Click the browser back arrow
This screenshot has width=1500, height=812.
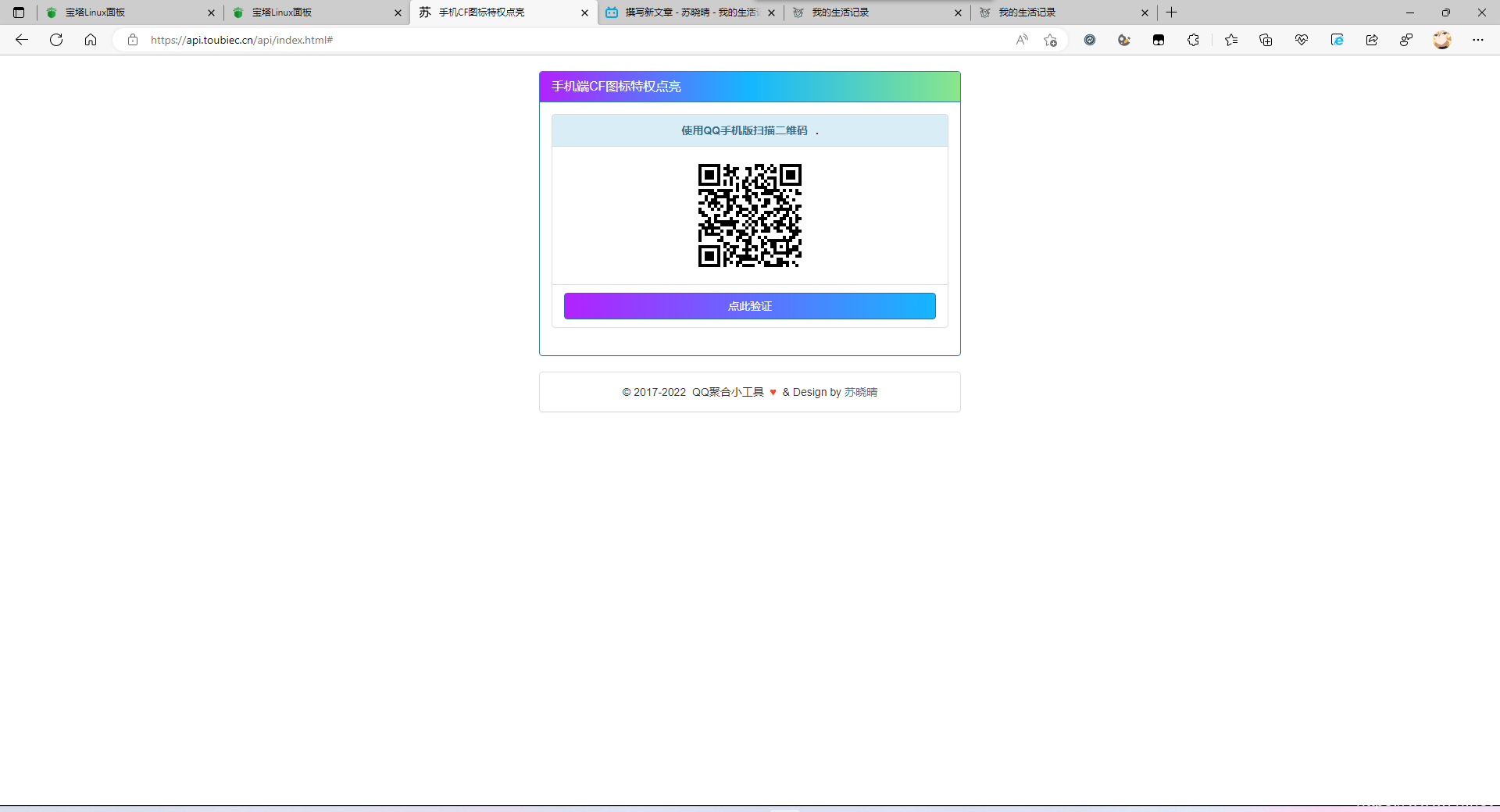(22, 40)
